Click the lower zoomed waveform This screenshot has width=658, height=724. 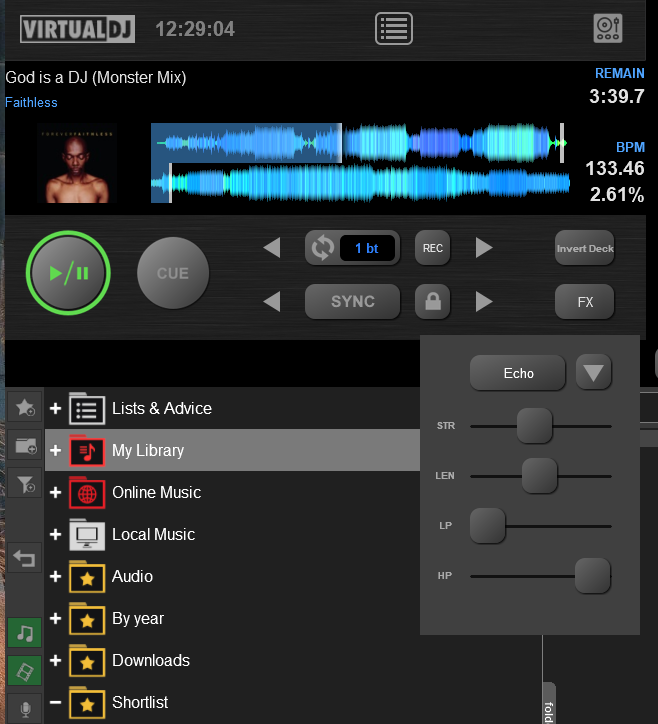(x=361, y=183)
